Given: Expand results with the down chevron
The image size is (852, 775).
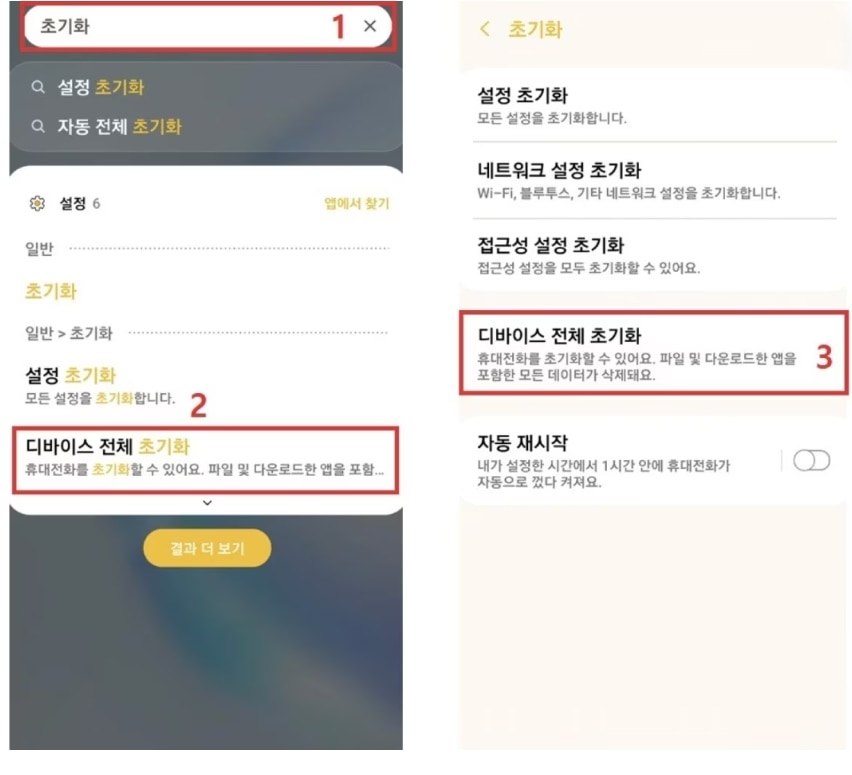Looking at the screenshot, I should click(x=207, y=503).
